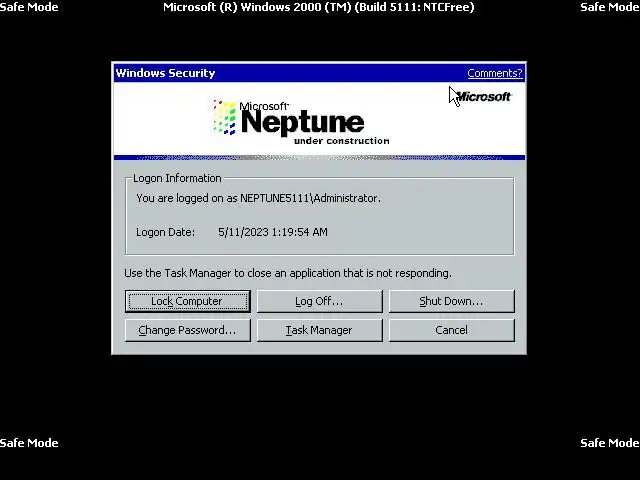
Task: Open Change Password dialog
Action: point(188,330)
